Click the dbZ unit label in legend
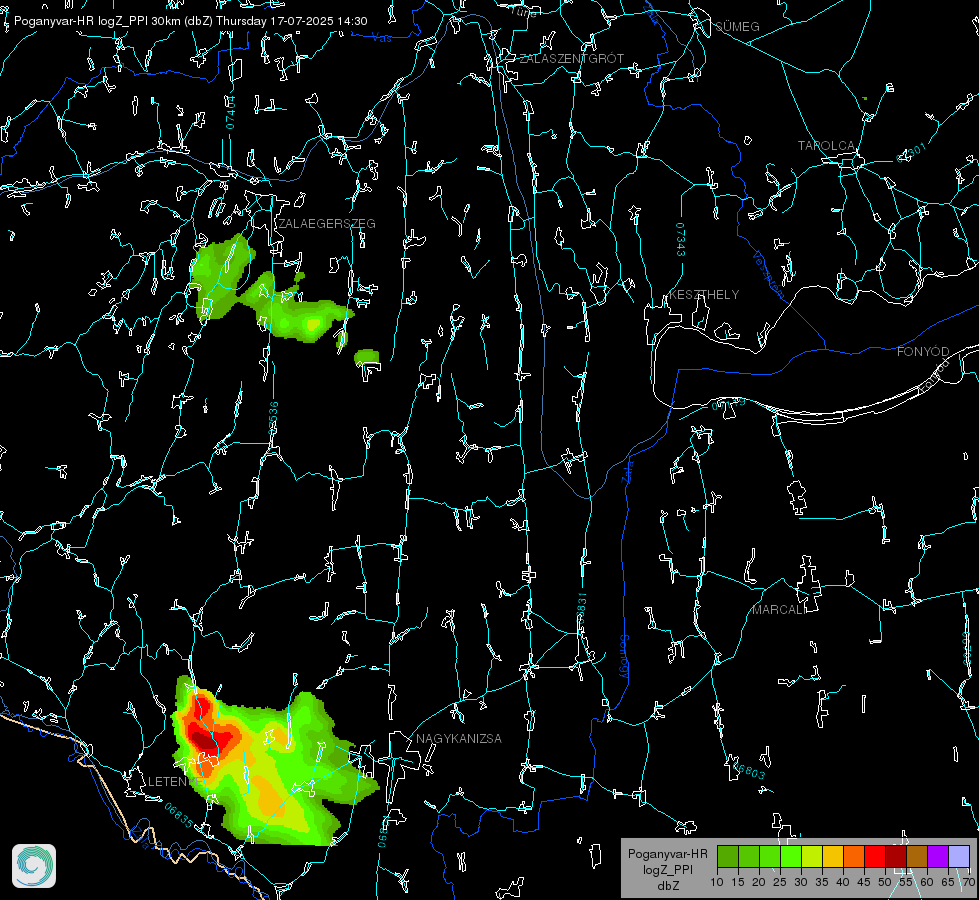Image resolution: width=979 pixels, height=900 pixels. coord(667,886)
